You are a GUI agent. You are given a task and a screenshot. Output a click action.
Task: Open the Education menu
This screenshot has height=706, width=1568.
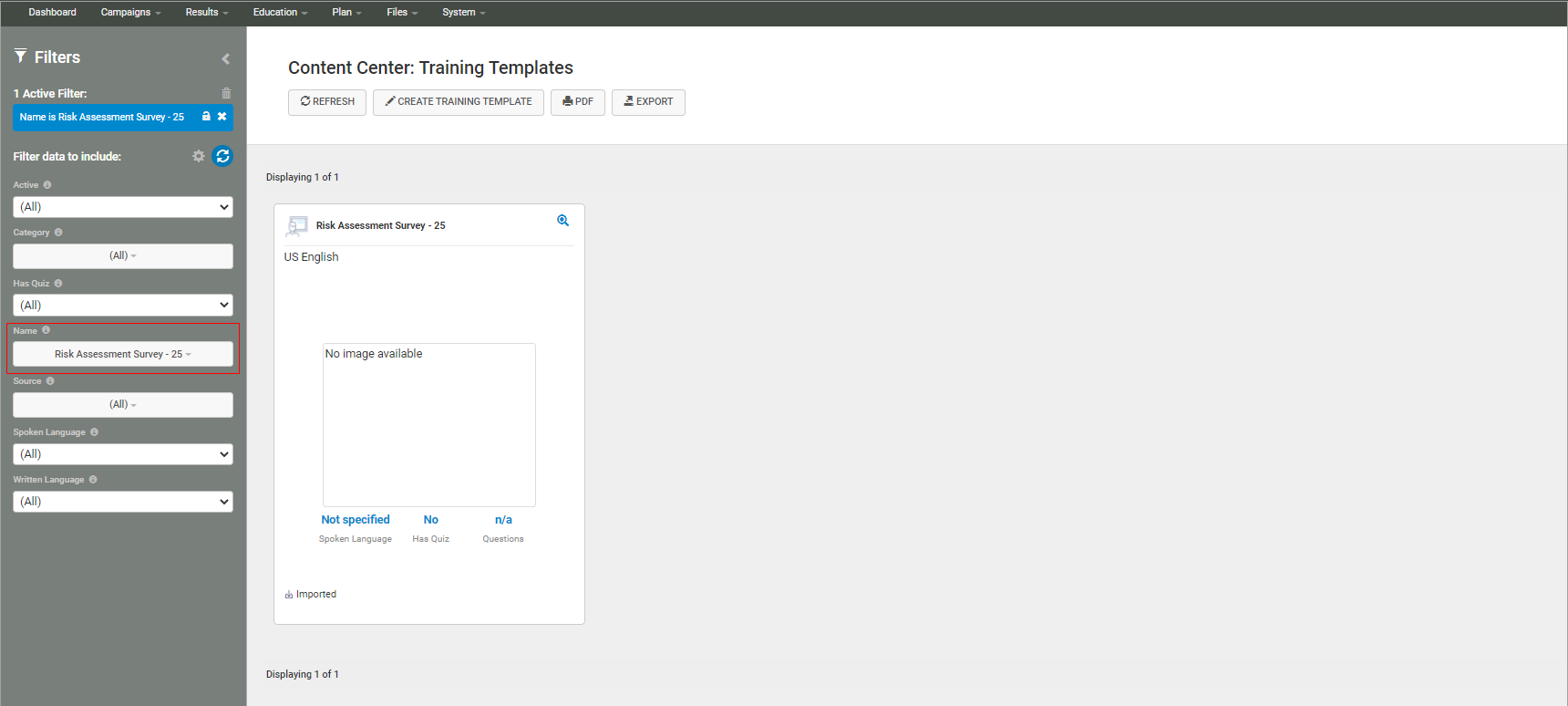280,13
